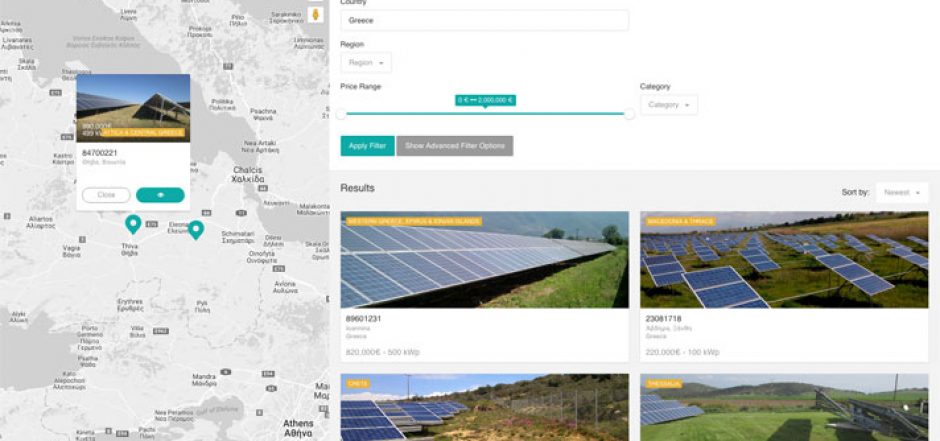View listing 84700221 with the eye button

[x=160, y=195]
